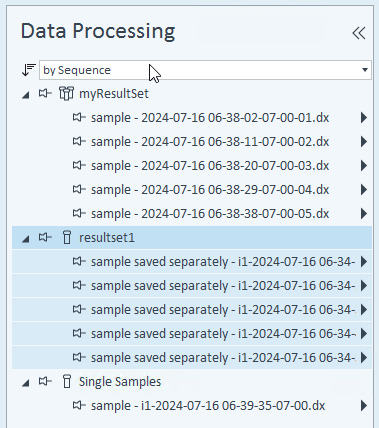
Task: Collapse the myResultSet tree node
Action: [x=26, y=95]
